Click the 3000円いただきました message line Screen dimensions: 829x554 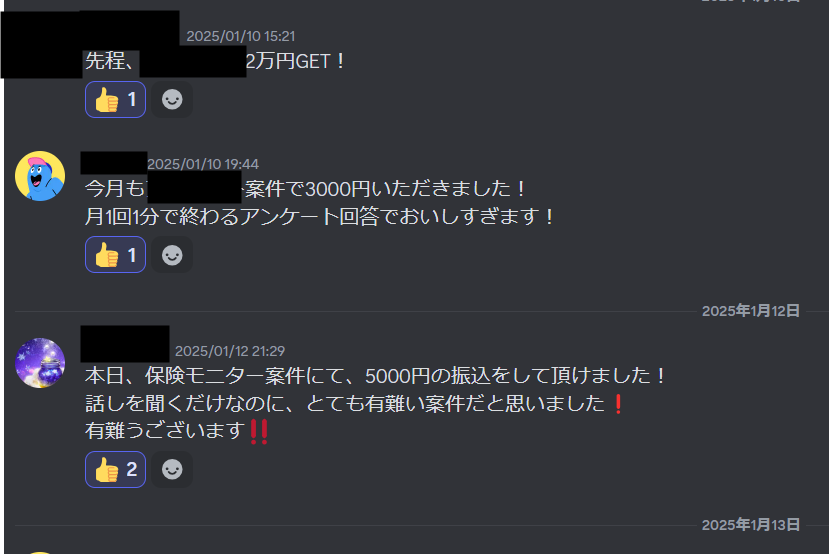pyautogui.click(x=307, y=189)
